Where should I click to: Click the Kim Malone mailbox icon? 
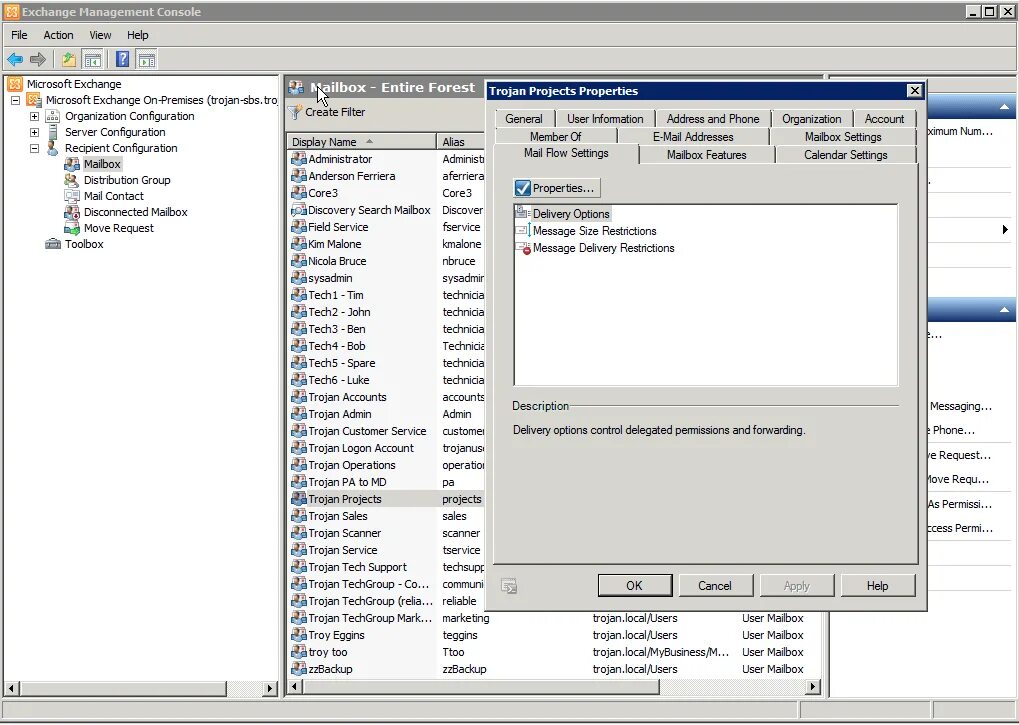pyautogui.click(x=299, y=244)
